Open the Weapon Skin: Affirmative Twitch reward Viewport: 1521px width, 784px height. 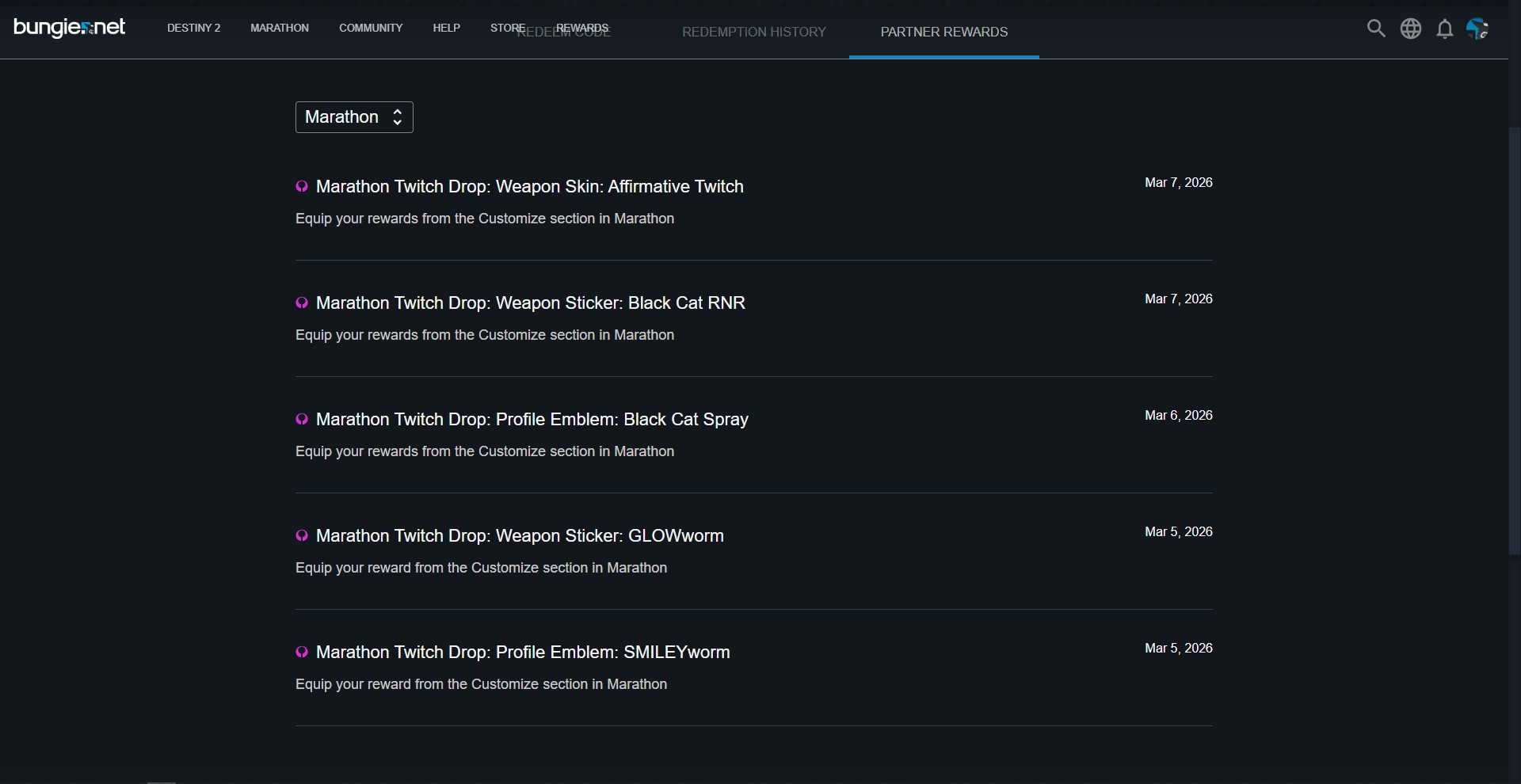529,187
